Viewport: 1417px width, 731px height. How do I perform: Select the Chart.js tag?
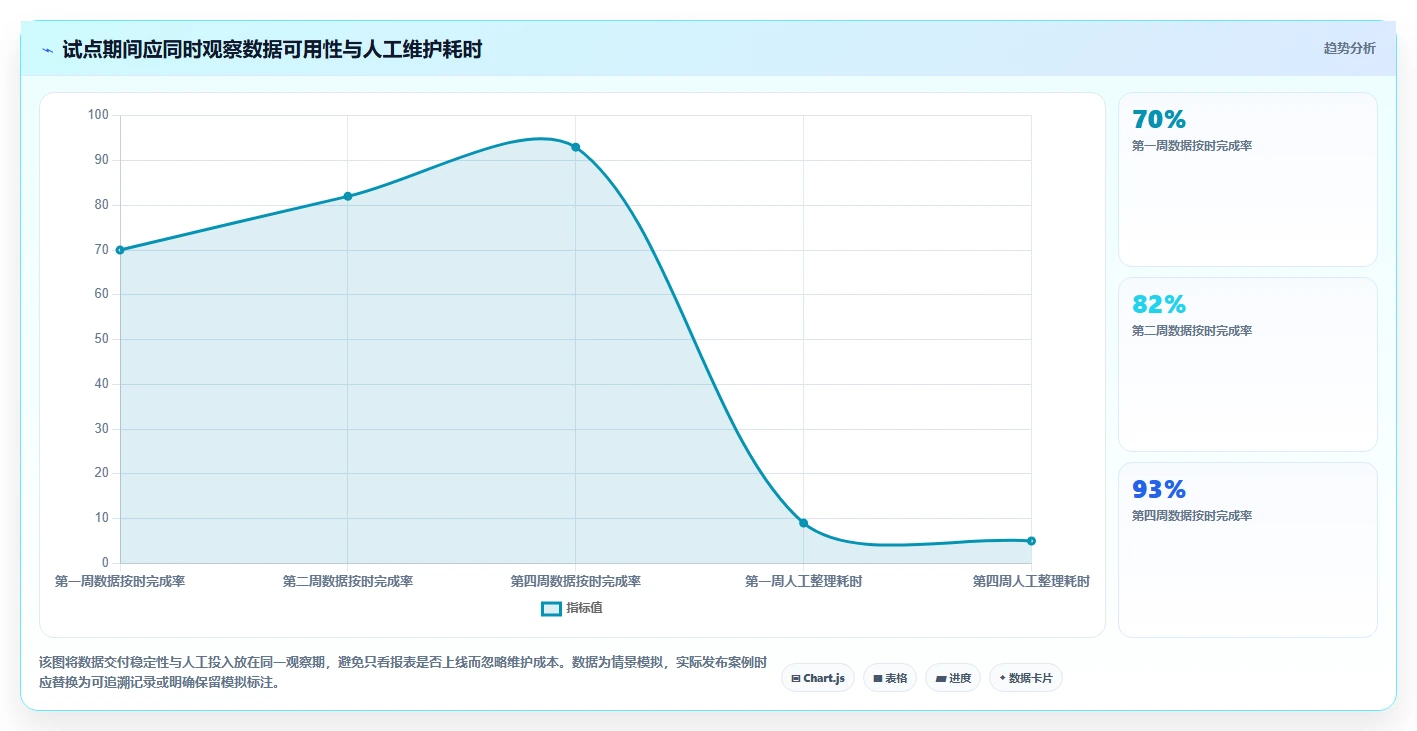(x=818, y=678)
